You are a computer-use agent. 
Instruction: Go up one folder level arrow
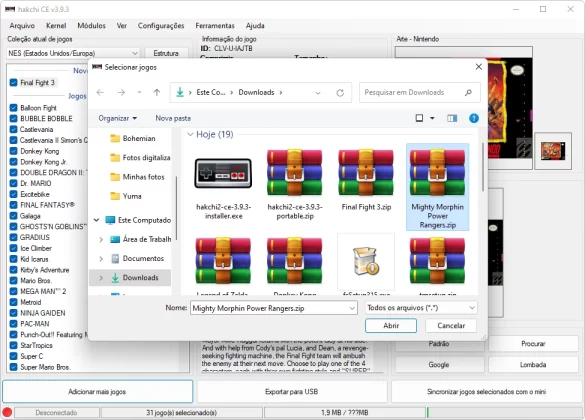(157, 92)
